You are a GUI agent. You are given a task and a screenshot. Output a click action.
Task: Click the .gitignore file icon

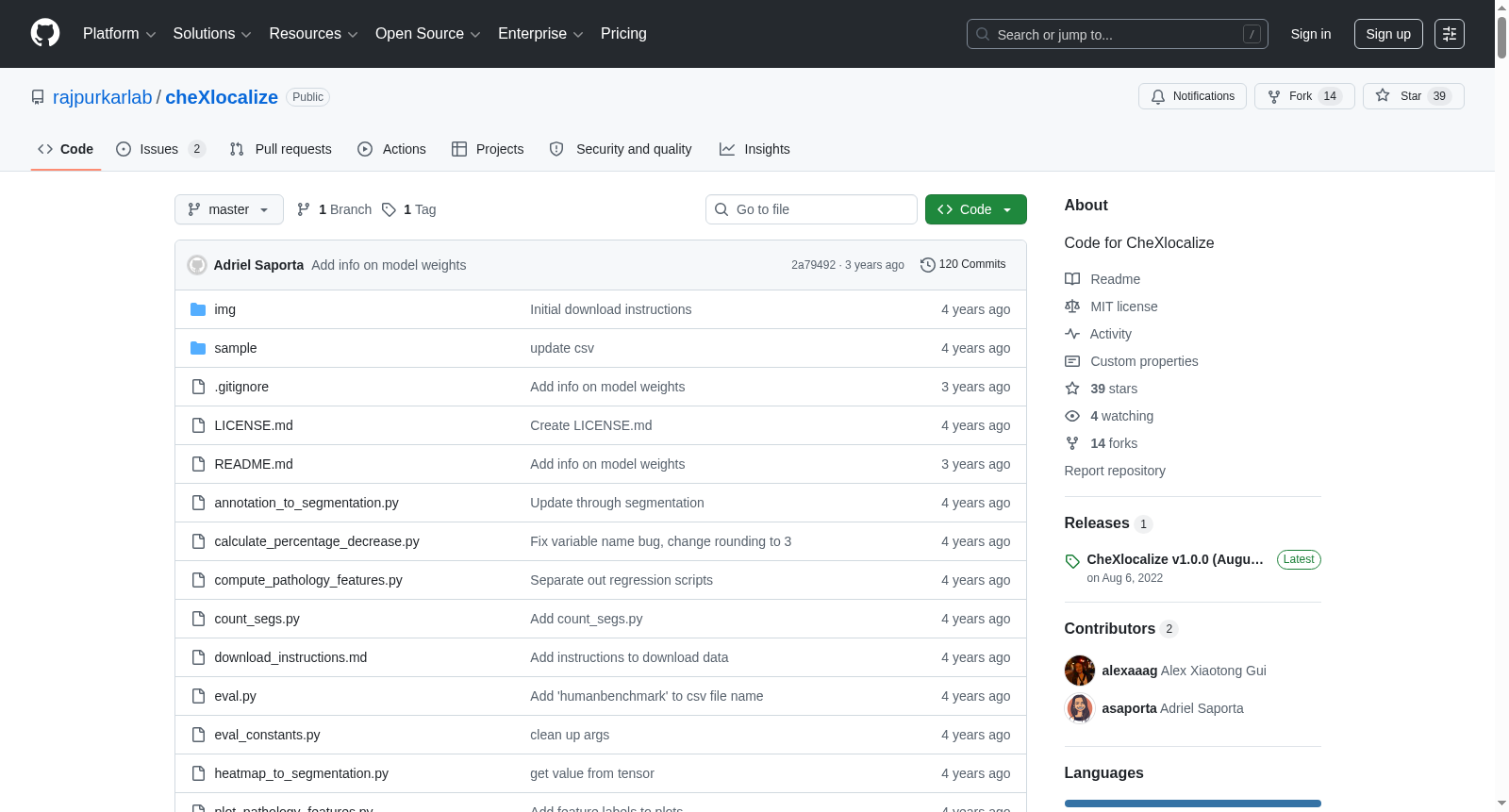coord(198,387)
